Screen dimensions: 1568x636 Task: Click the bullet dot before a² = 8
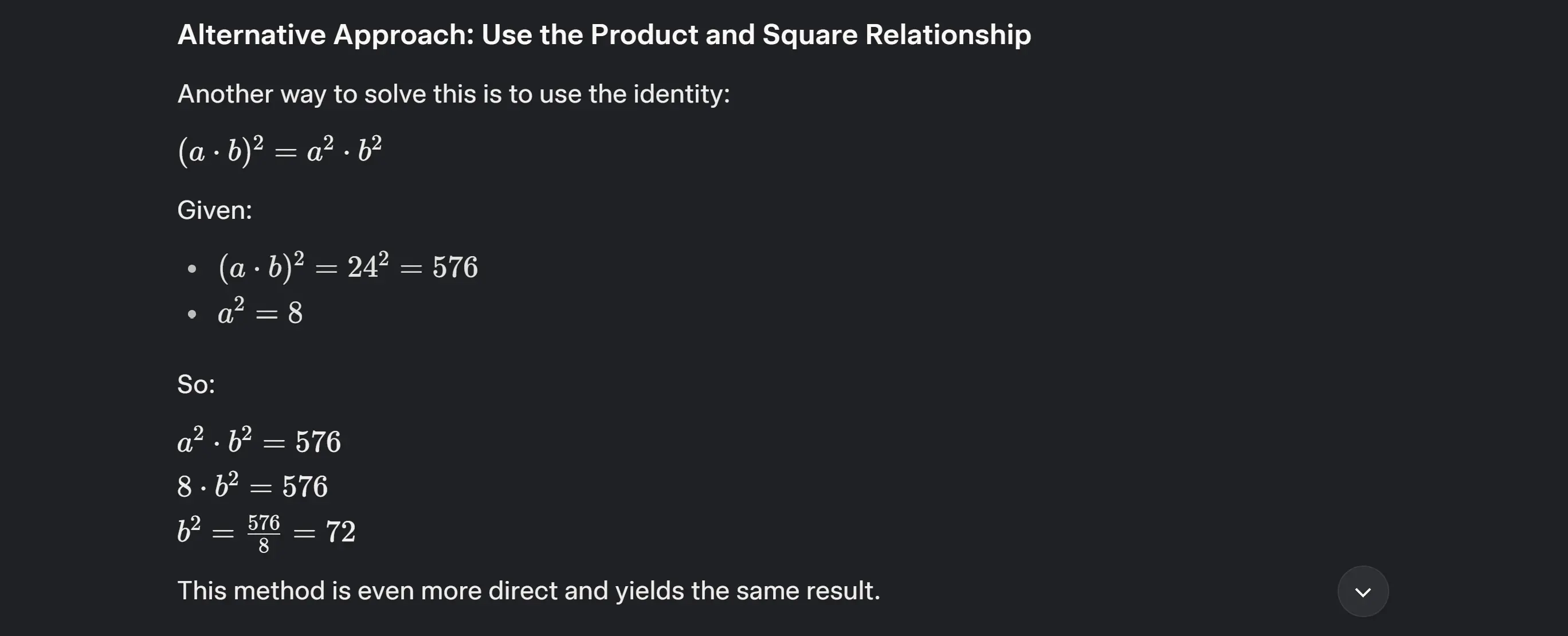click(x=193, y=314)
